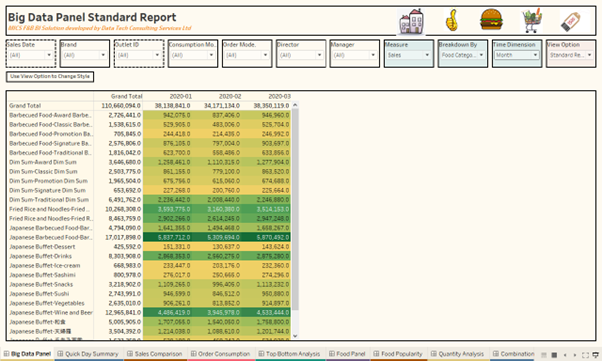This screenshot has width=602, height=361.
Task: Open the Sales Date filter dropdown
Action: point(30,55)
